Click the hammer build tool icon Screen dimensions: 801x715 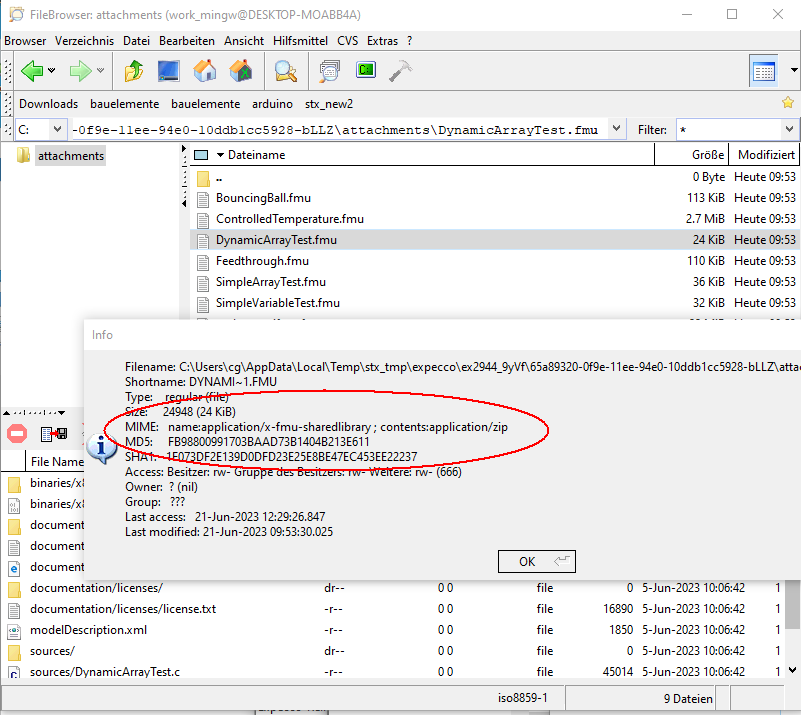point(401,71)
